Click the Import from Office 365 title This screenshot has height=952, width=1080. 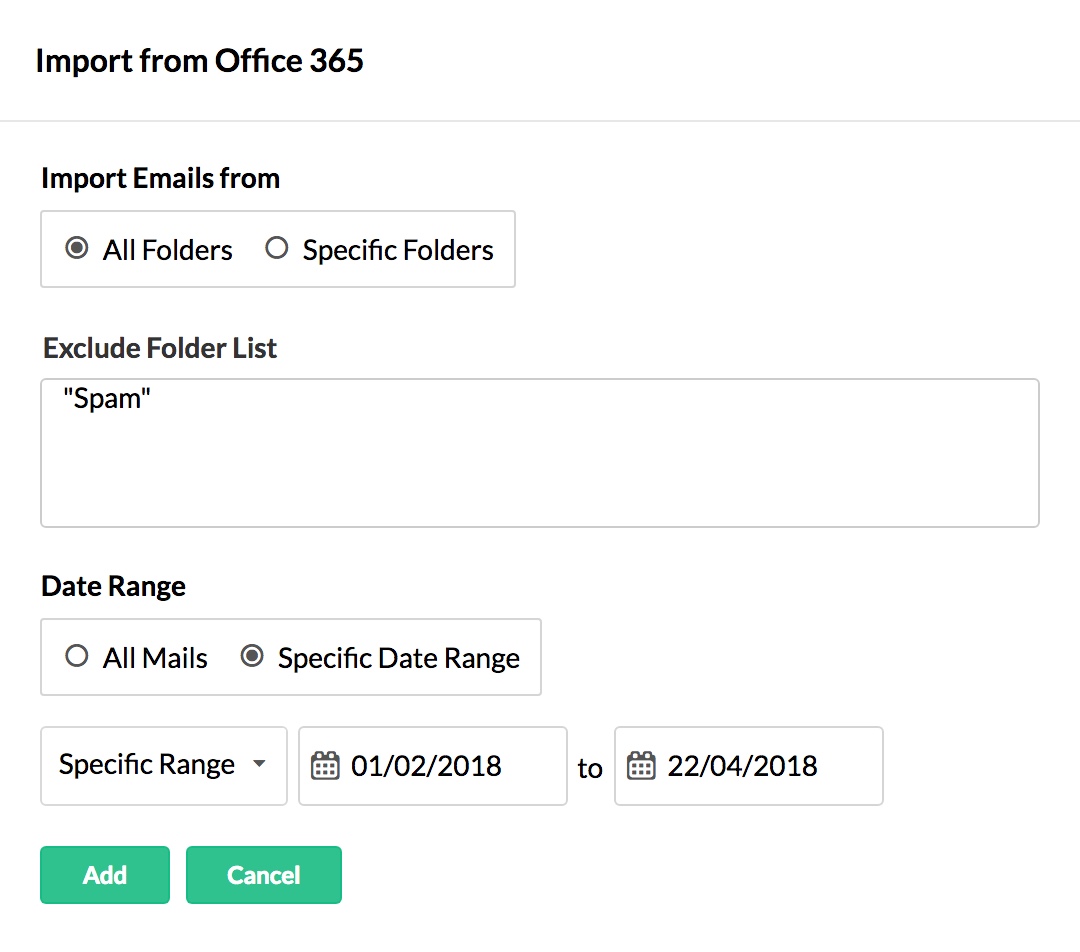[199, 61]
